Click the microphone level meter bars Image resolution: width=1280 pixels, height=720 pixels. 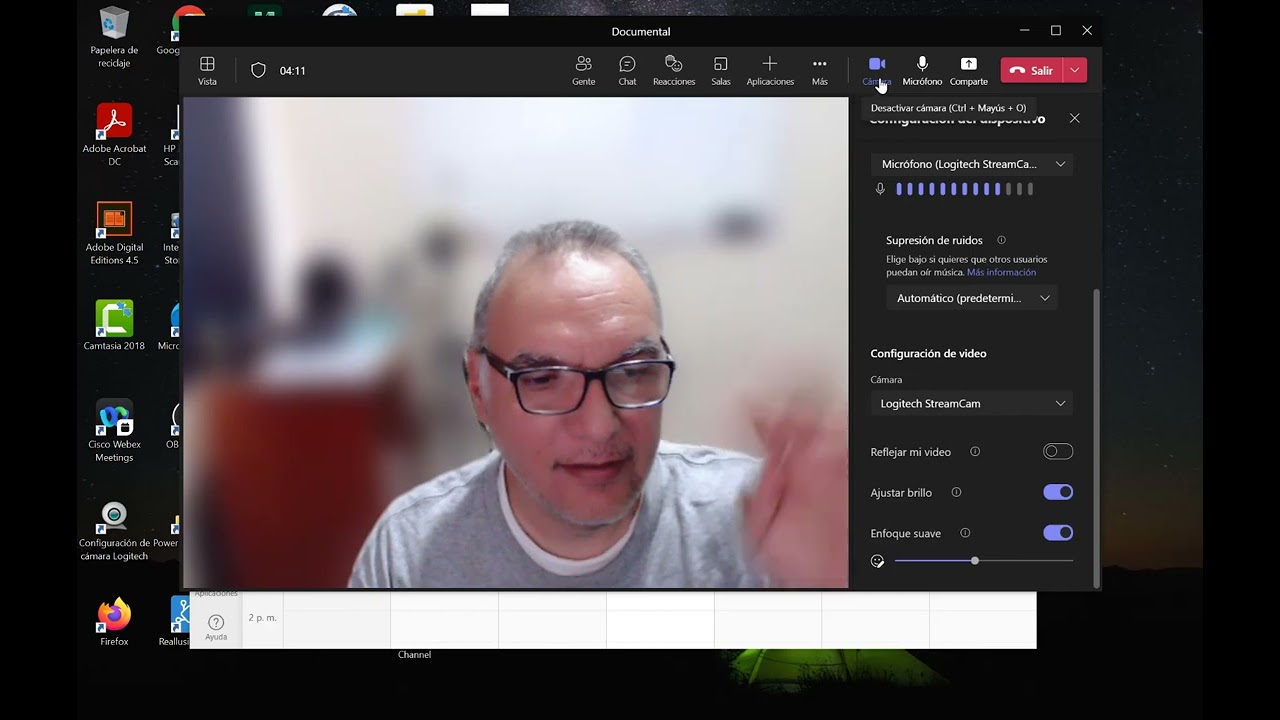pyautogui.click(x=964, y=189)
